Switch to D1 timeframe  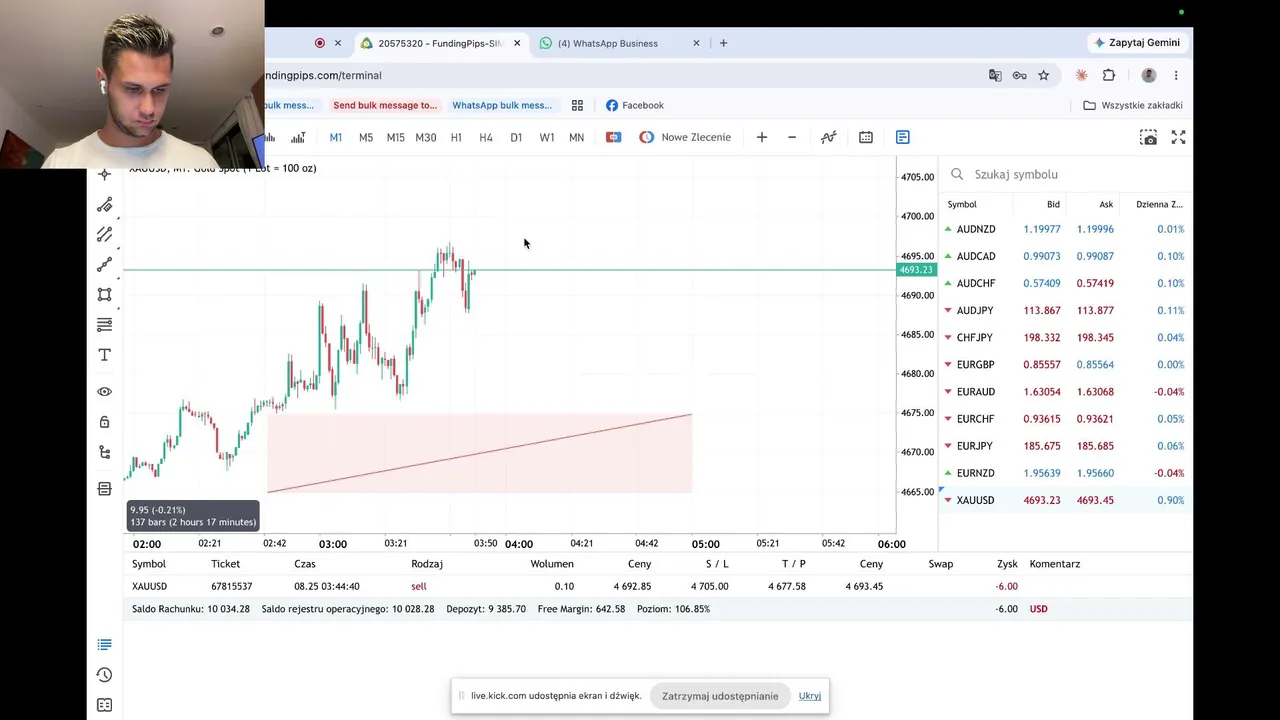[x=516, y=137]
